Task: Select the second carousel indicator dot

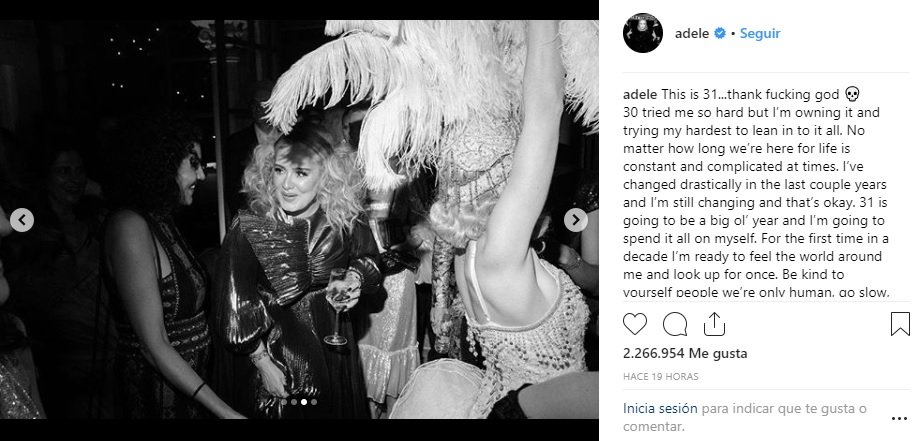Action: pyautogui.click(x=294, y=402)
